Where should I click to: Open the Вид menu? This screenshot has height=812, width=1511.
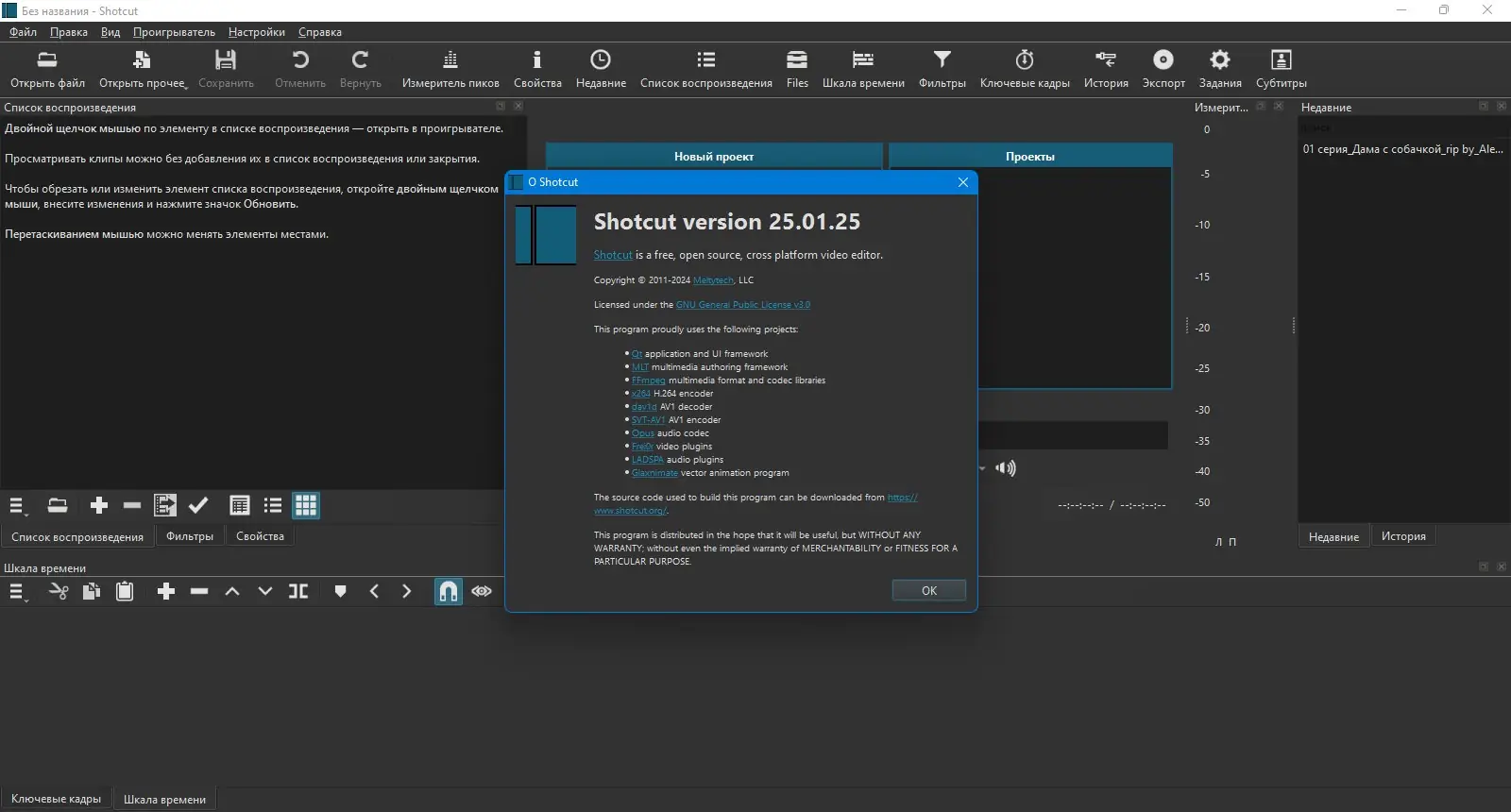click(x=110, y=32)
